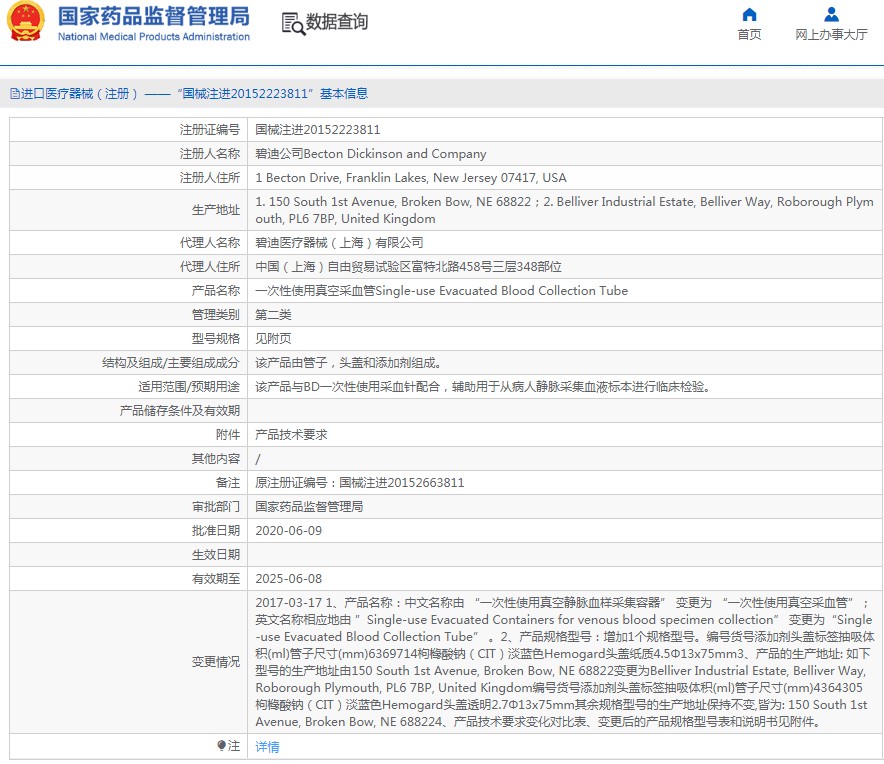Click the 国家药品监督管理局 title text
The height and width of the screenshot is (764, 884).
pos(153,17)
